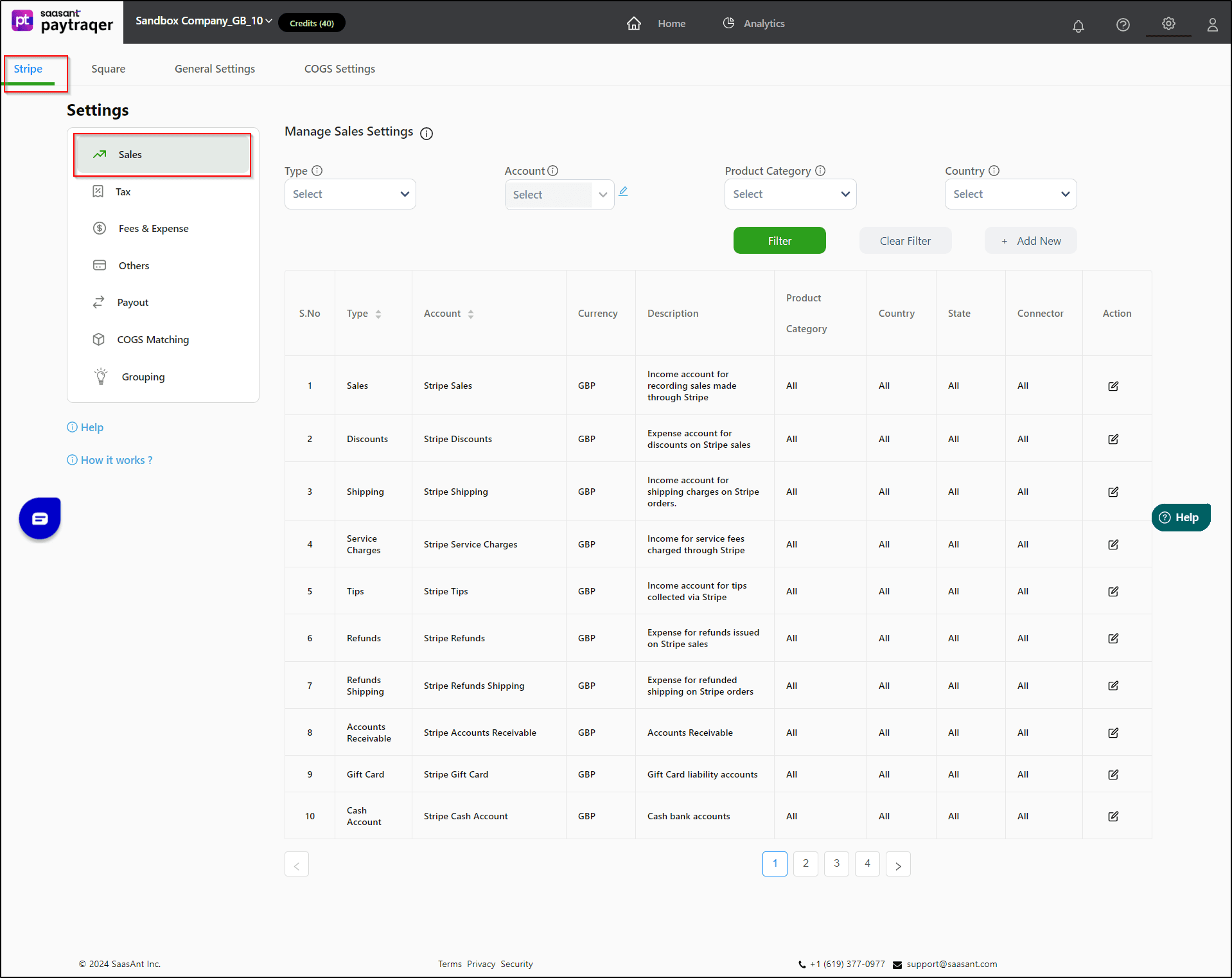Go to page 4 of the table
Image resolution: width=1232 pixels, height=978 pixels.
(867, 864)
